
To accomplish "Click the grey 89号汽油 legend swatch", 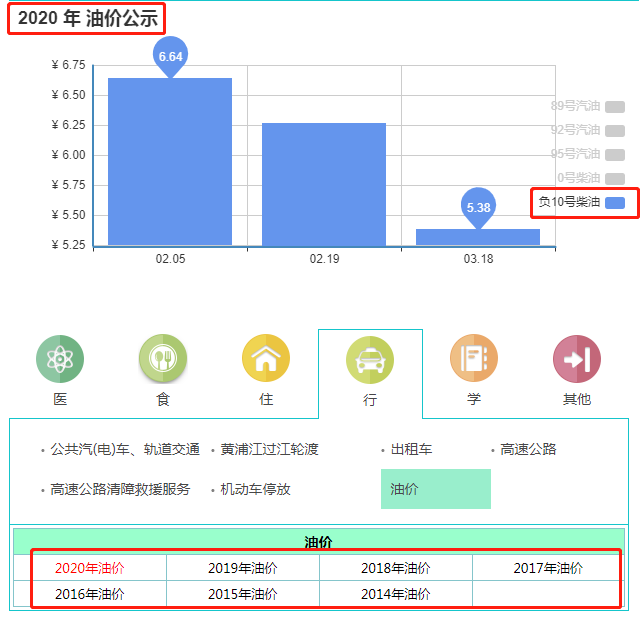I will pyautogui.click(x=615, y=107).
